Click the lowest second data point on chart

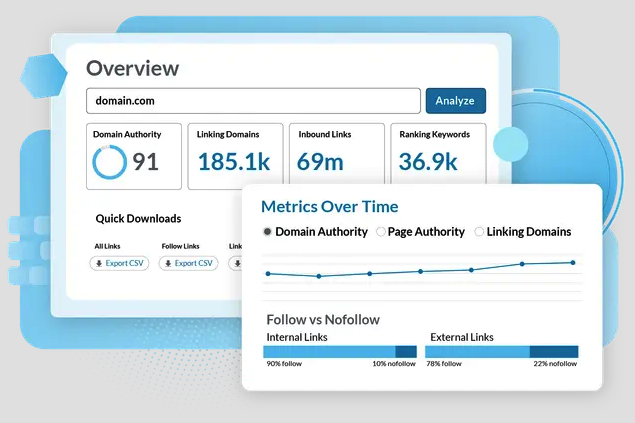(x=319, y=276)
